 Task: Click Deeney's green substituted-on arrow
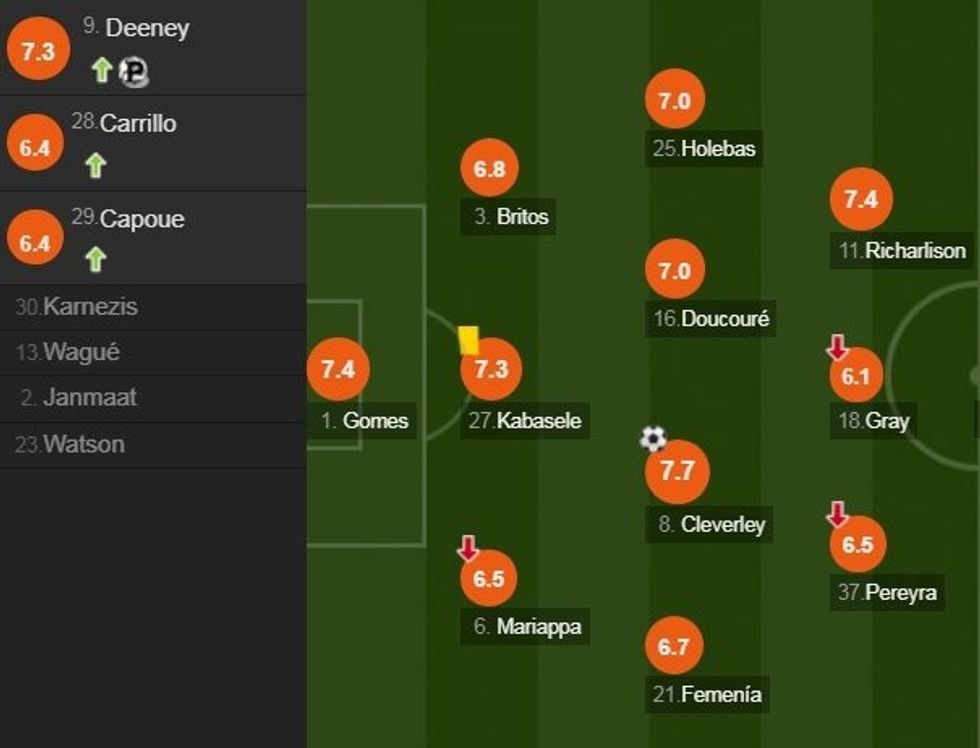pos(101,70)
